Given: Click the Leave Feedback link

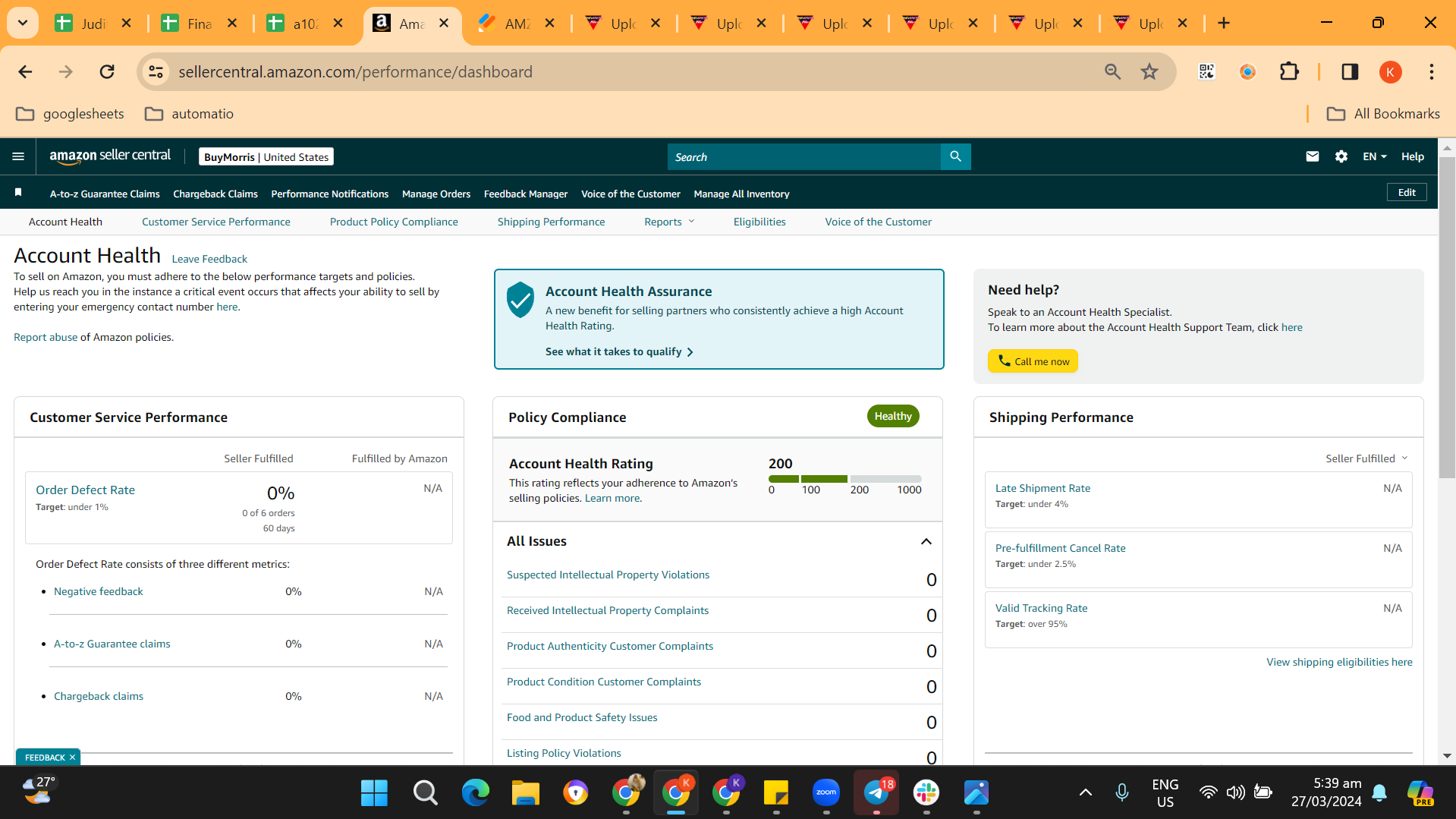Looking at the screenshot, I should click(x=209, y=259).
